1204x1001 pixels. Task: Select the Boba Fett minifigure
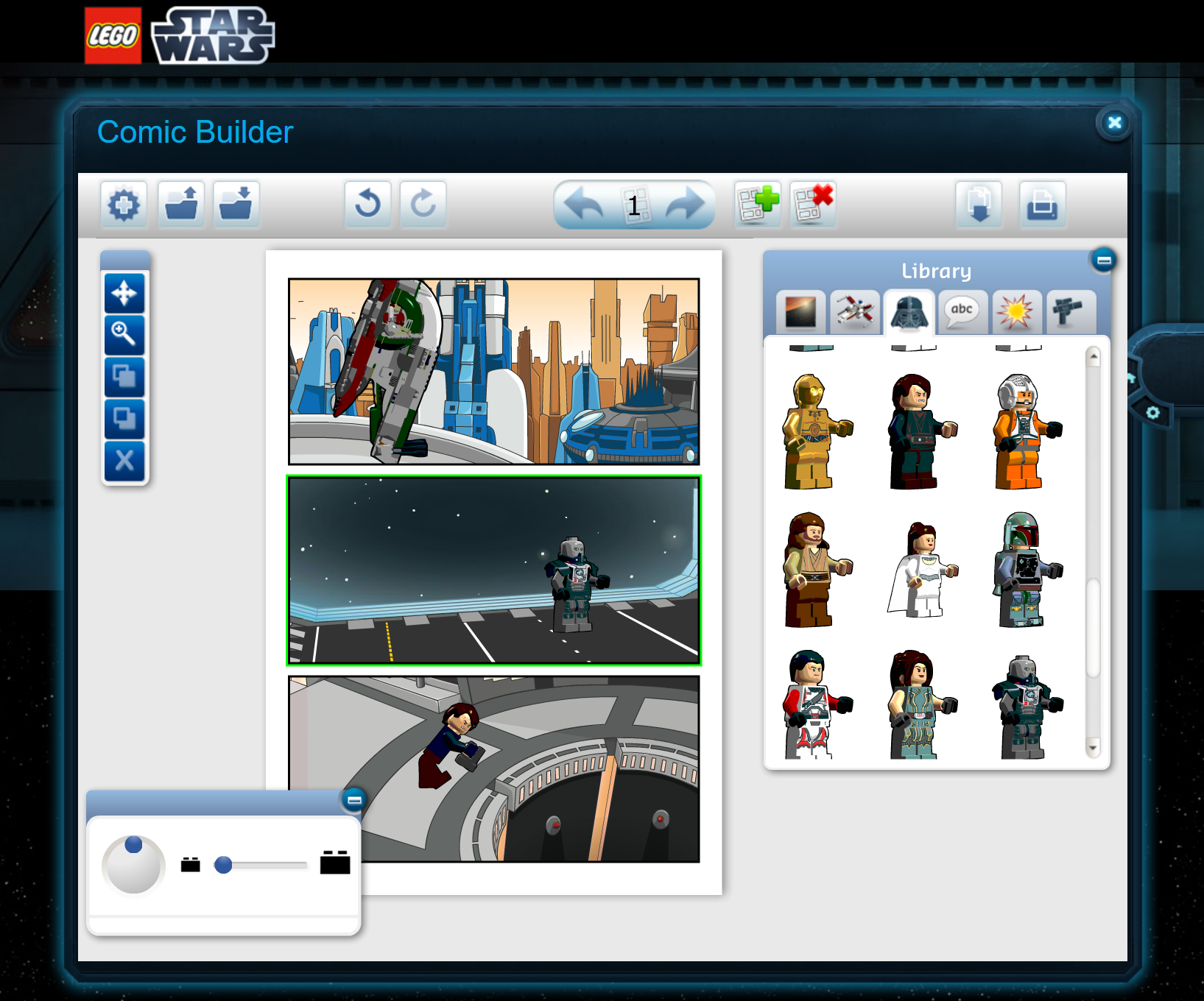pyautogui.click(x=1027, y=570)
